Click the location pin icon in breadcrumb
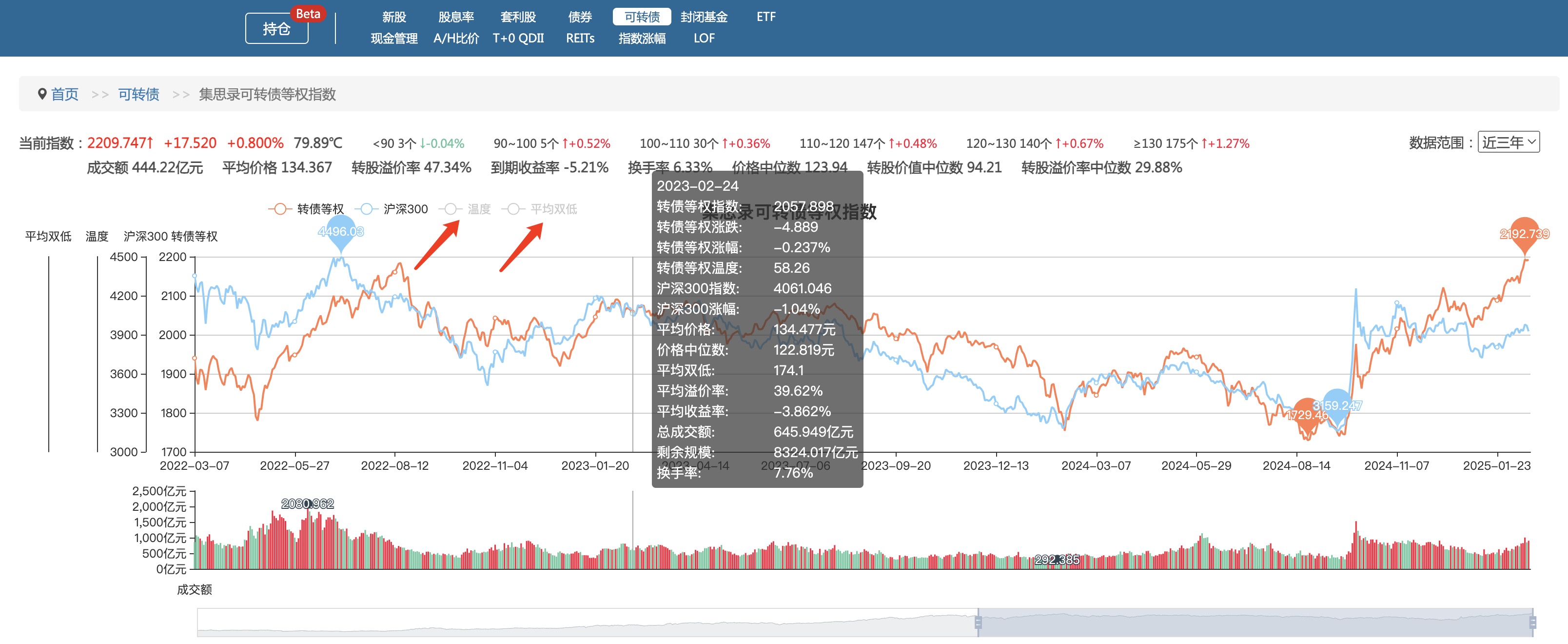This screenshot has height=644, width=1568. tap(42, 94)
